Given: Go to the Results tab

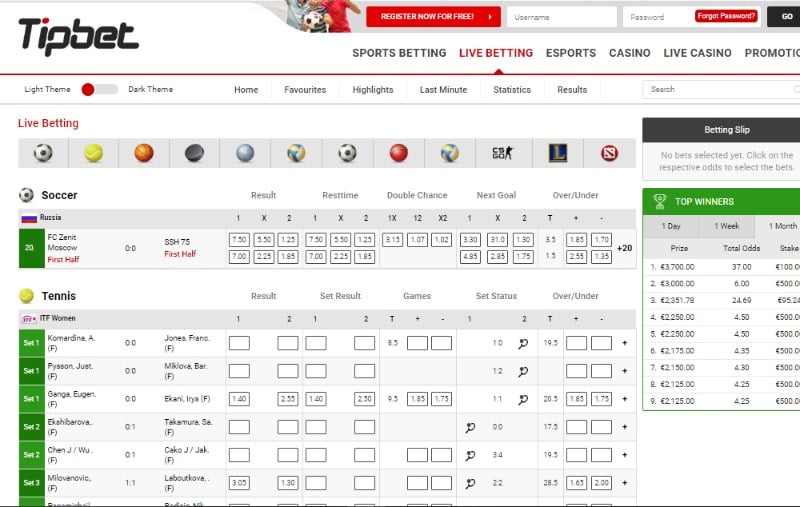Looking at the screenshot, I should [572, 90].
